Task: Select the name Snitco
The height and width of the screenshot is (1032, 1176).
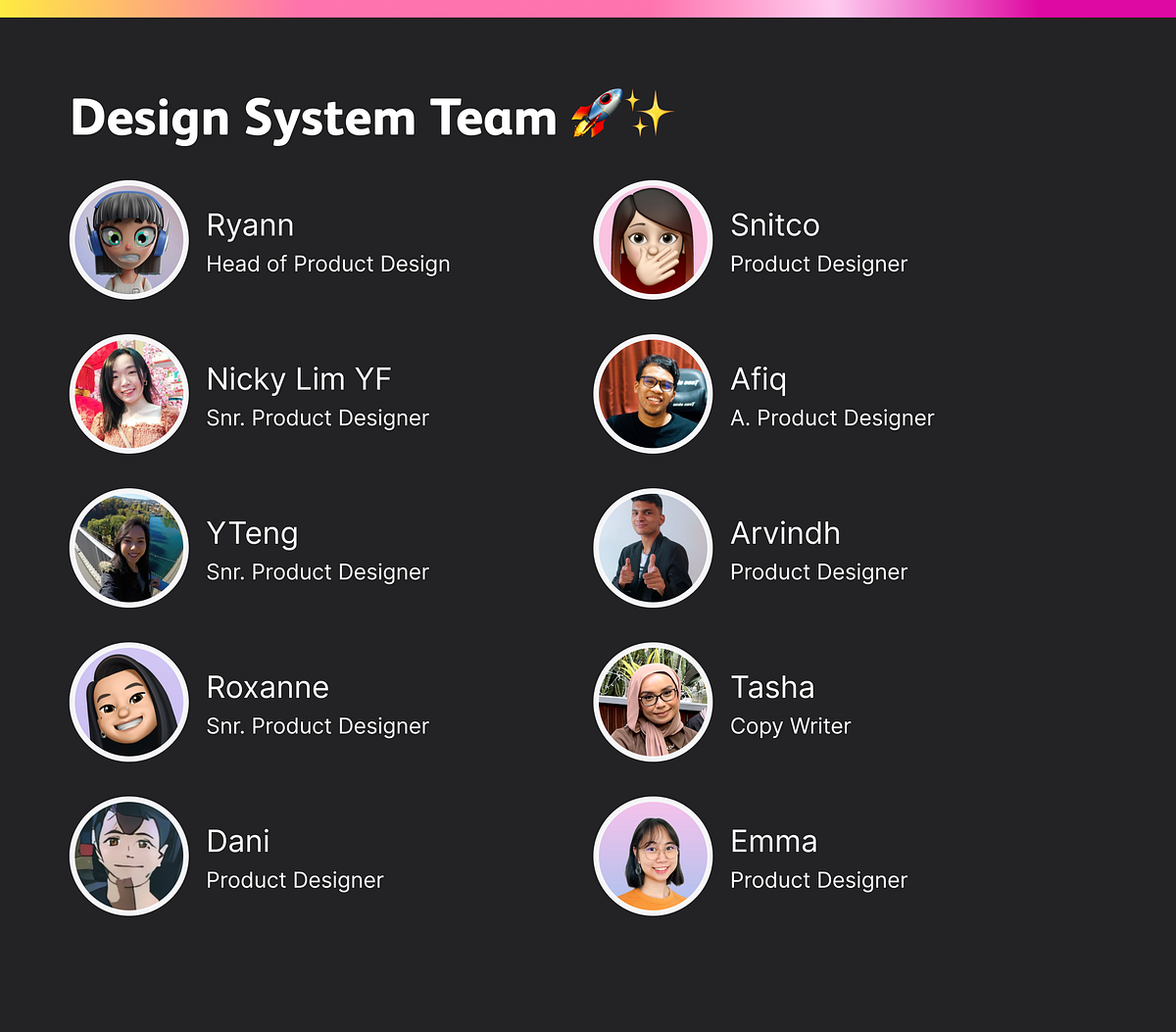Action: pyautogui.click(x=775, y=225)
